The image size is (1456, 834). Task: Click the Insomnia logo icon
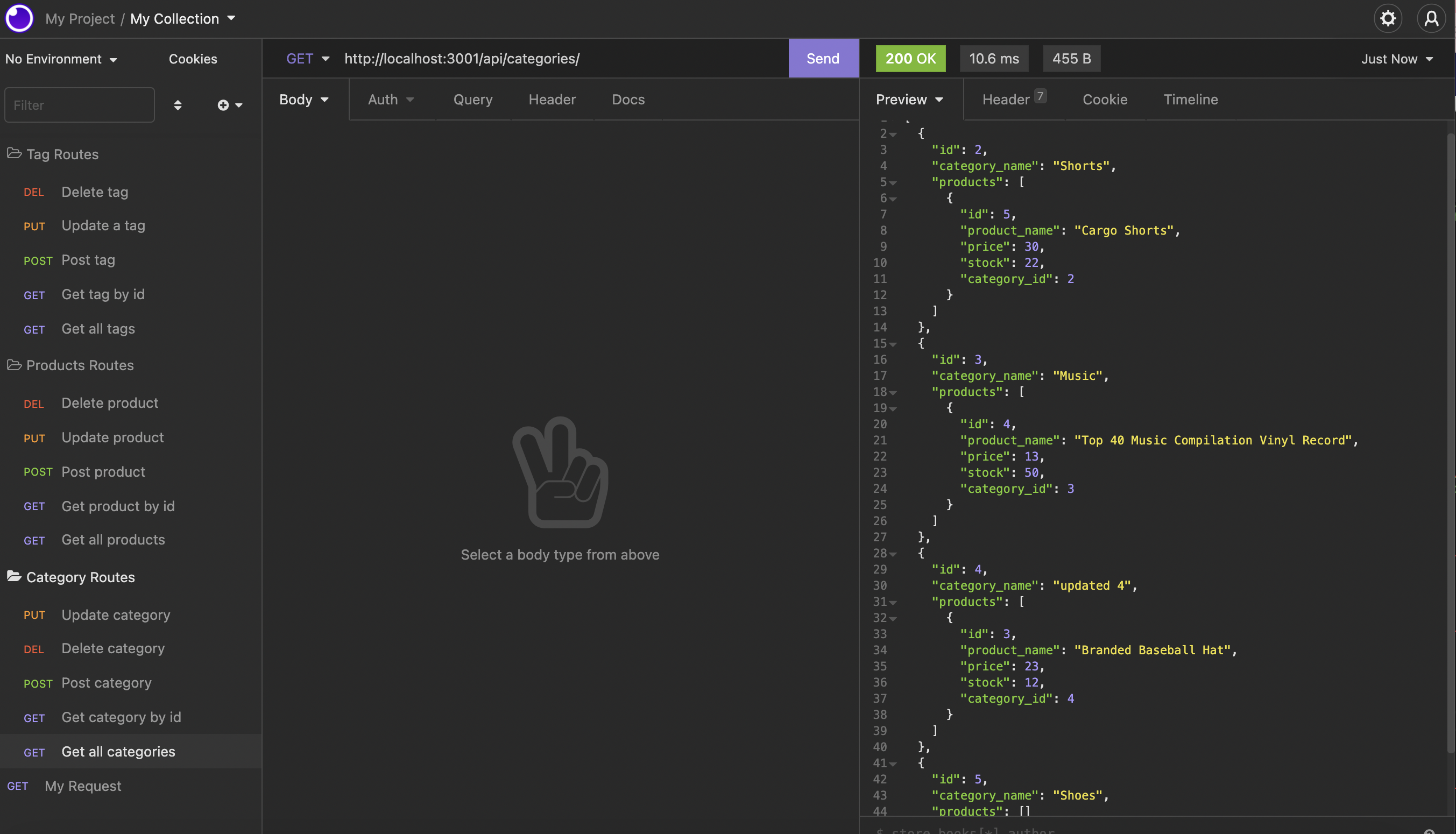coord(19,18)
